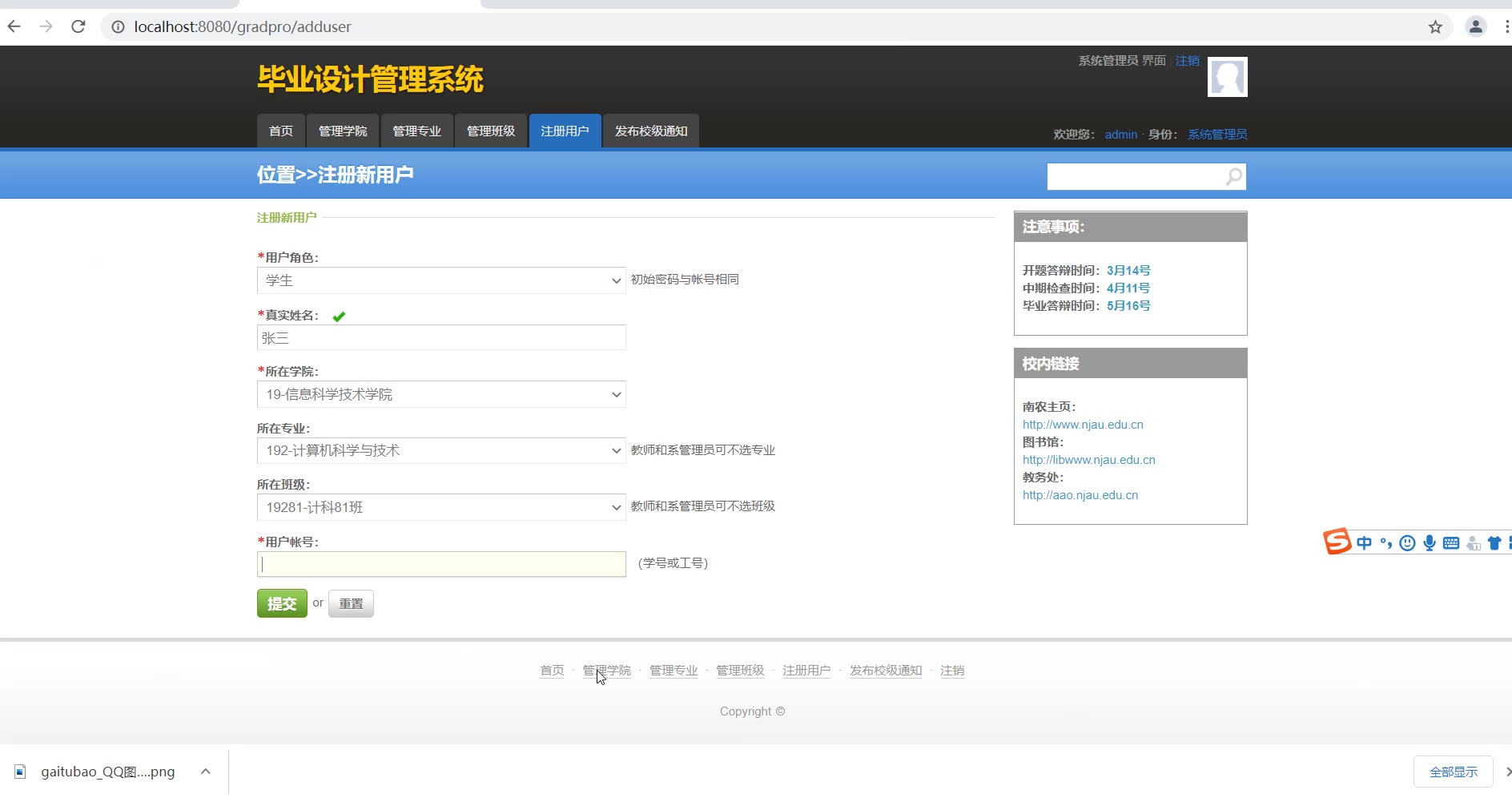Image resolution: width=1512 pixels, height=798 pixels.
Task: Click footer 管理专业 link
Action: 674,671
